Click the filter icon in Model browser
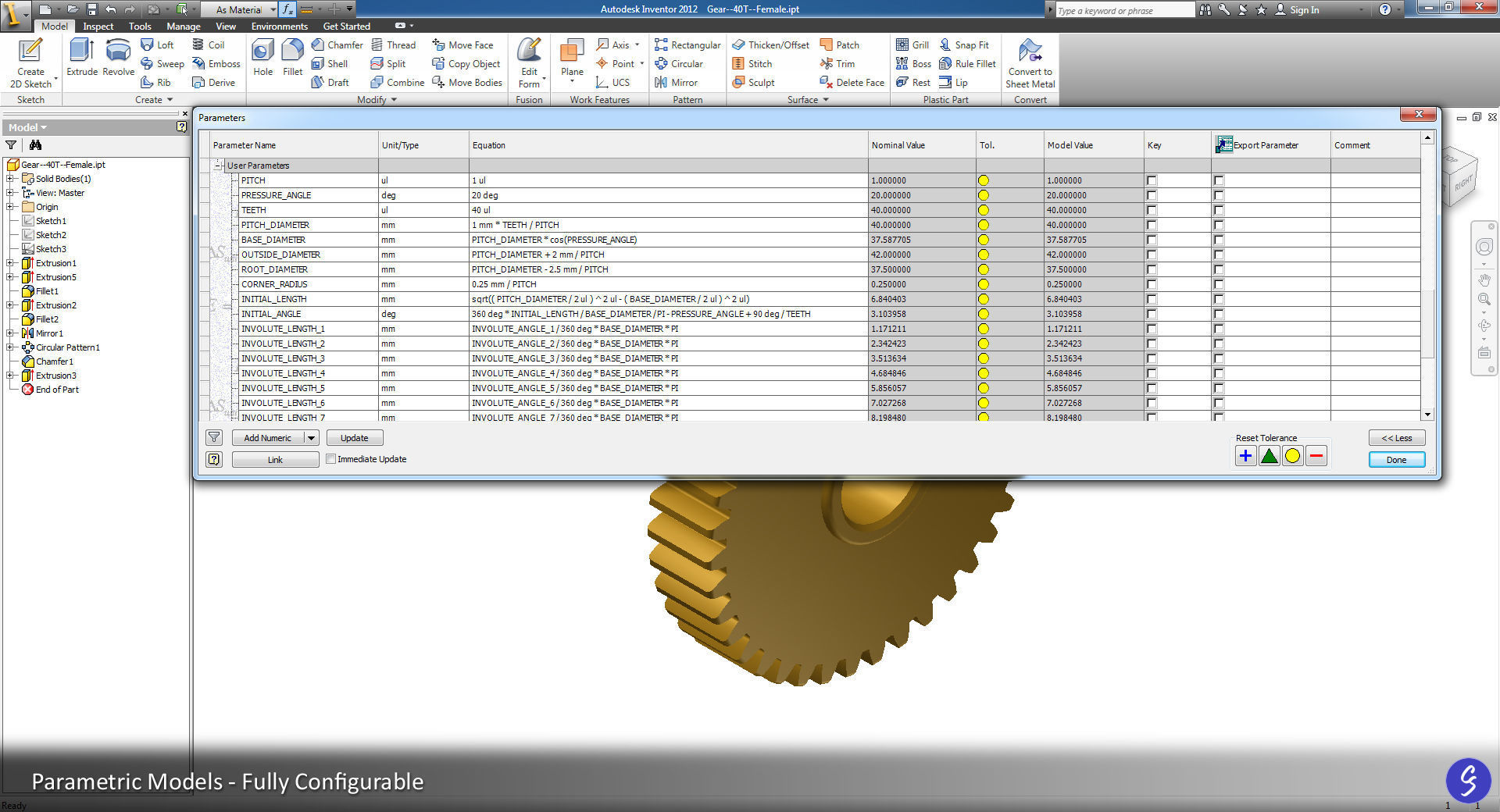 [x=11, y=145]
